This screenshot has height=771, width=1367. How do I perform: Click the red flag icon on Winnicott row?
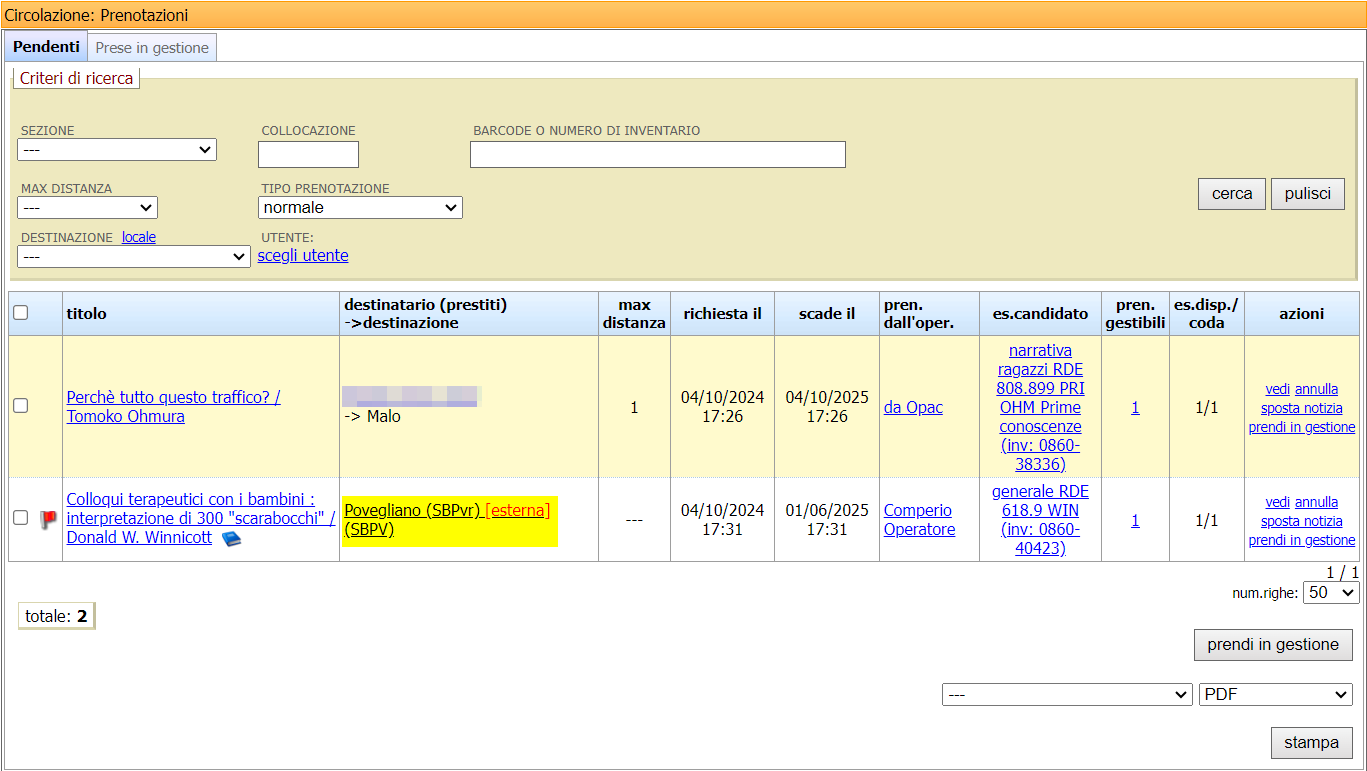coord(48,519)
